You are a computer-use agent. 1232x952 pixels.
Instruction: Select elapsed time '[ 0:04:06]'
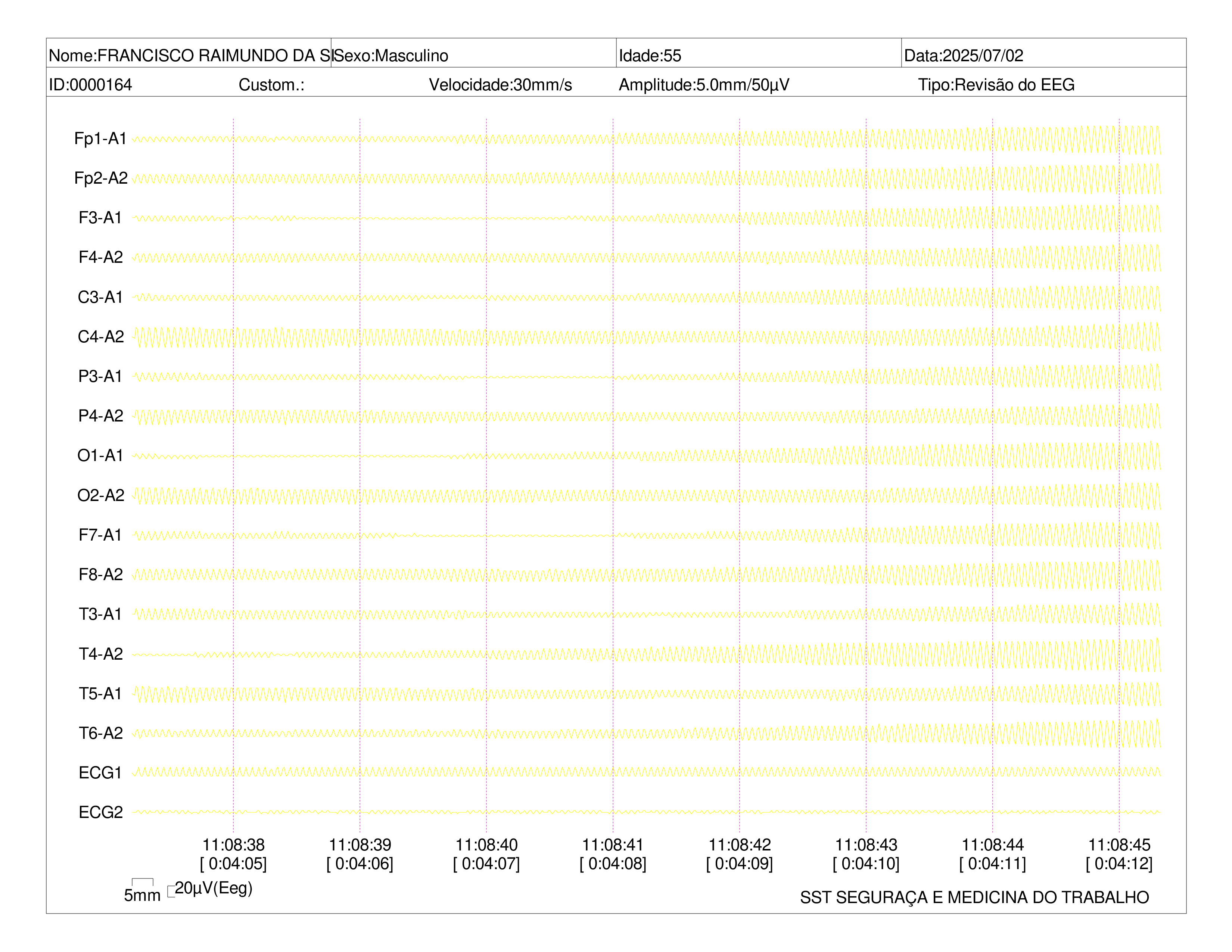pyautogui.click(x=360, y=864)
